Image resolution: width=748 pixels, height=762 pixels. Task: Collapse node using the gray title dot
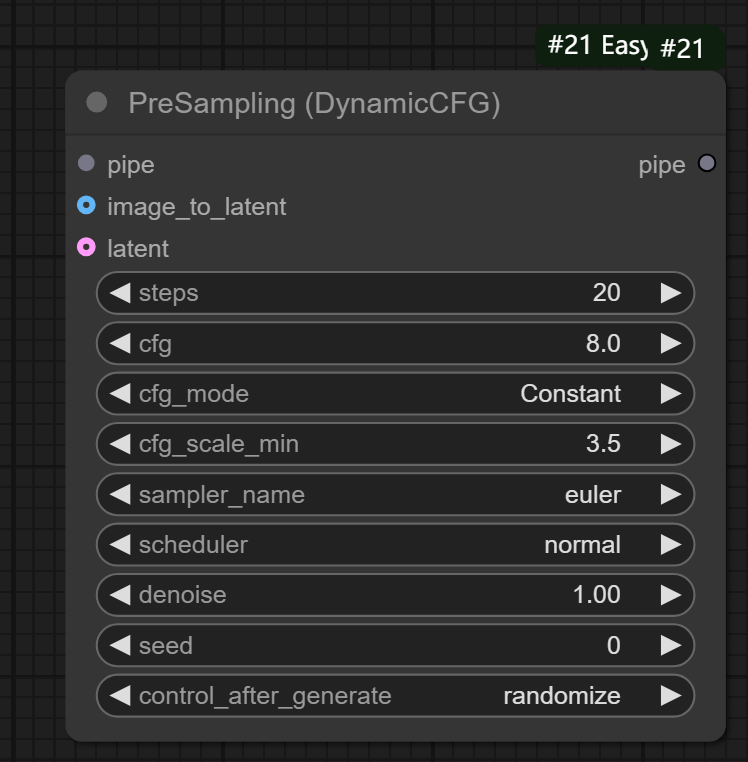pos(97,102)
